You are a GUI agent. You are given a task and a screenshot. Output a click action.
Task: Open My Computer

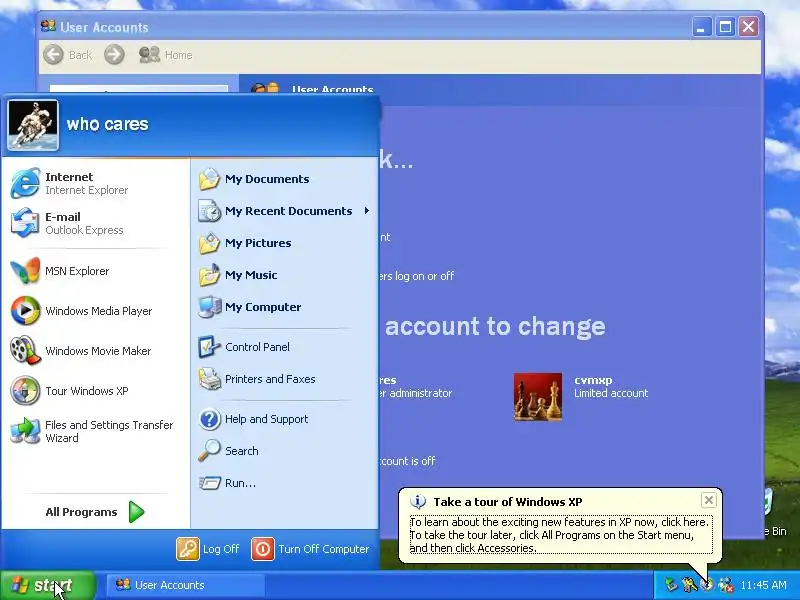click(x=284, y=307)
